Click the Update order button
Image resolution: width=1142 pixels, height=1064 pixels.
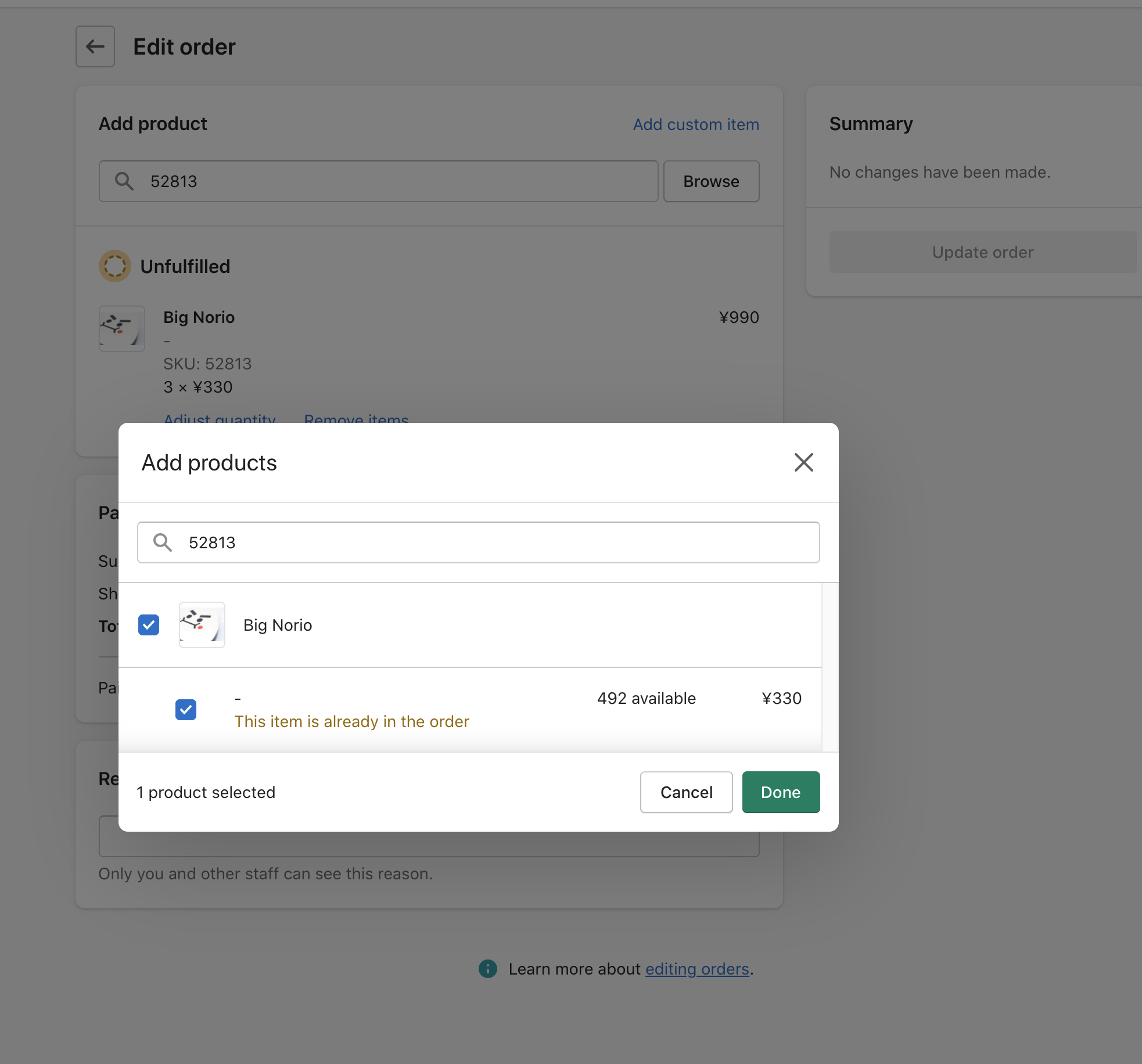(x=983, y=252)
